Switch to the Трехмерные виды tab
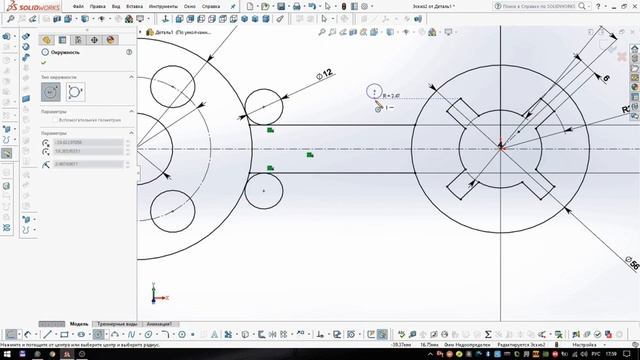This screenshot has width=640, height=360. point(117,324)
